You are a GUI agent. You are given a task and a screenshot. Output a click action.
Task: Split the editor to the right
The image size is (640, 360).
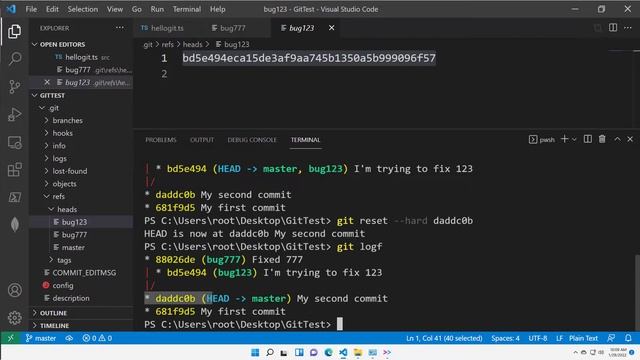pyautogui.click(x=613, y=28)
